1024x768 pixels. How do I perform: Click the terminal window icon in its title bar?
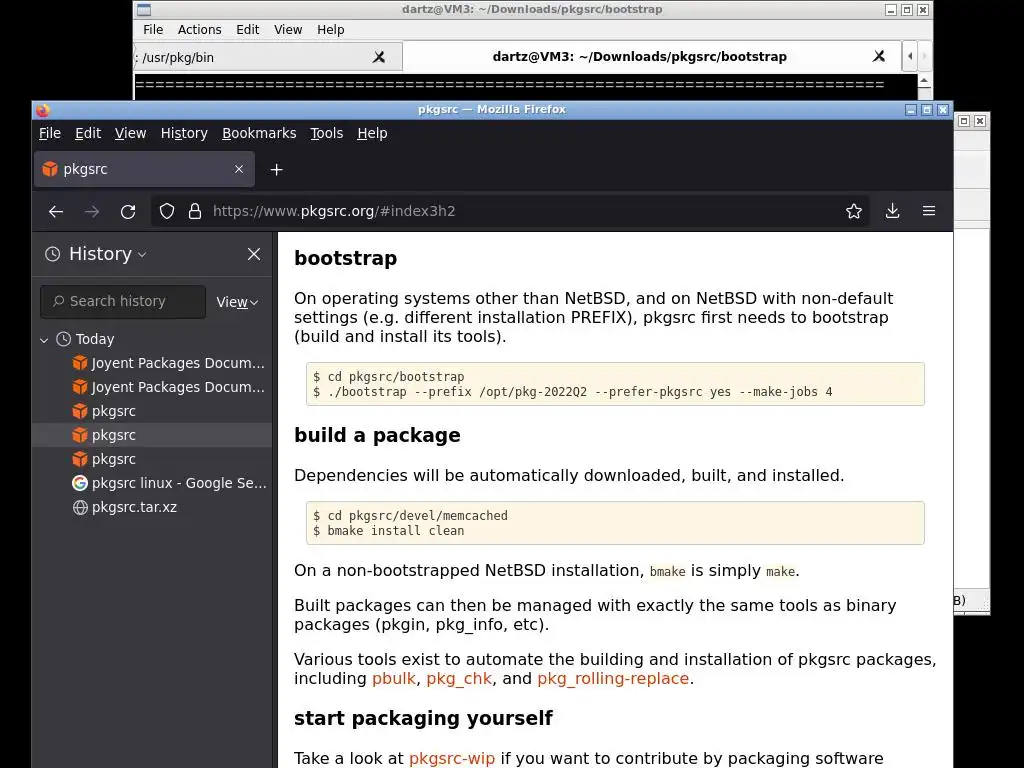point(144,10)
